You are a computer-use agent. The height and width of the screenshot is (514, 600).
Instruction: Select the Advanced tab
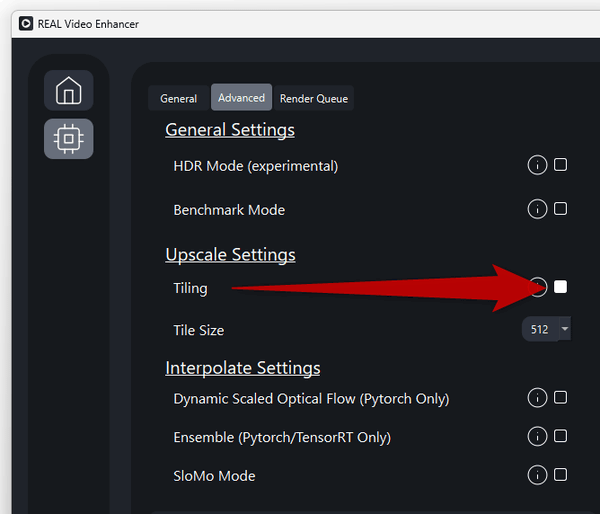click(x=241, y=98)
